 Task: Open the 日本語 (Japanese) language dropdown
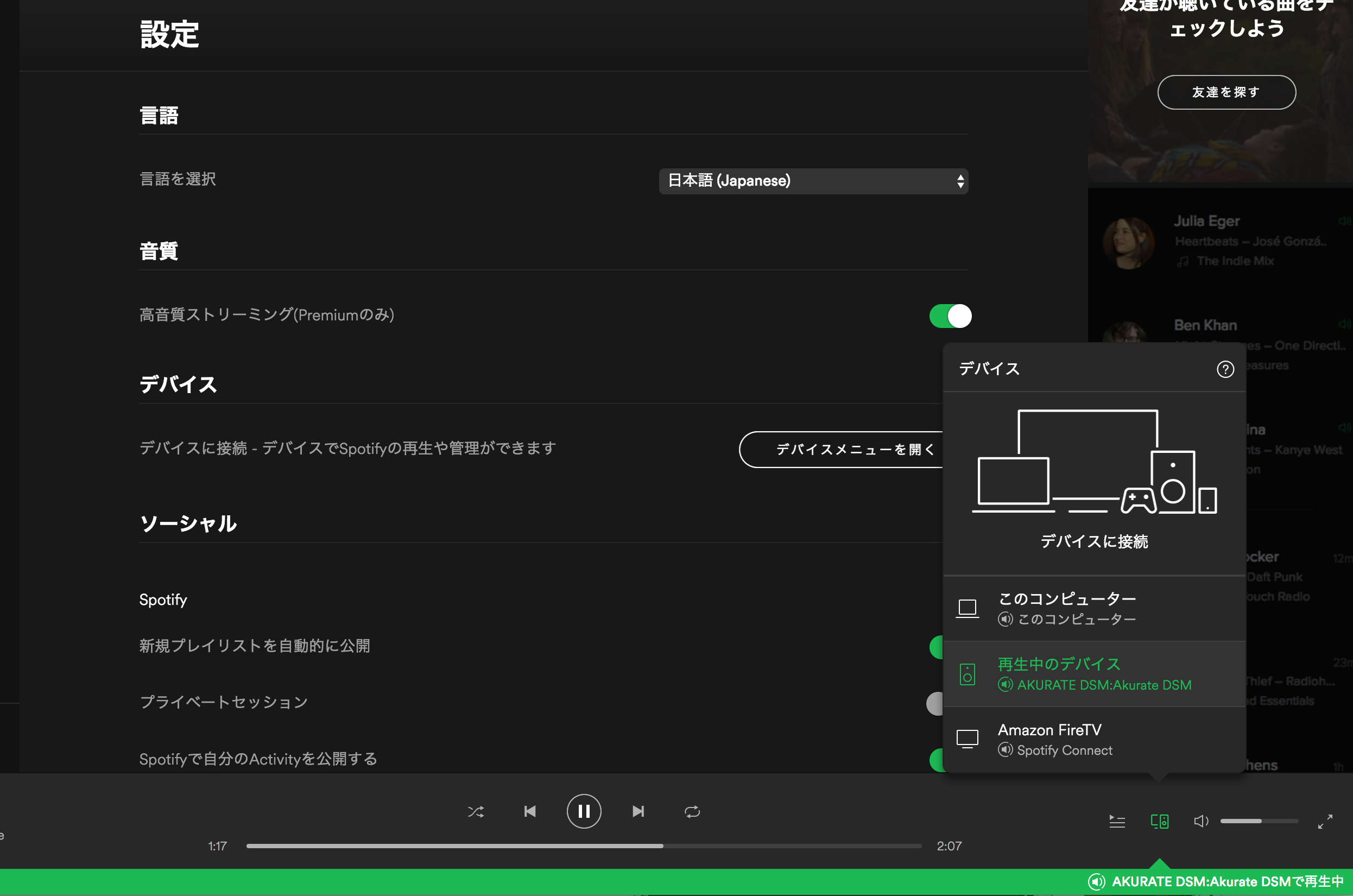pyautogui.click(x=813, y=181)
